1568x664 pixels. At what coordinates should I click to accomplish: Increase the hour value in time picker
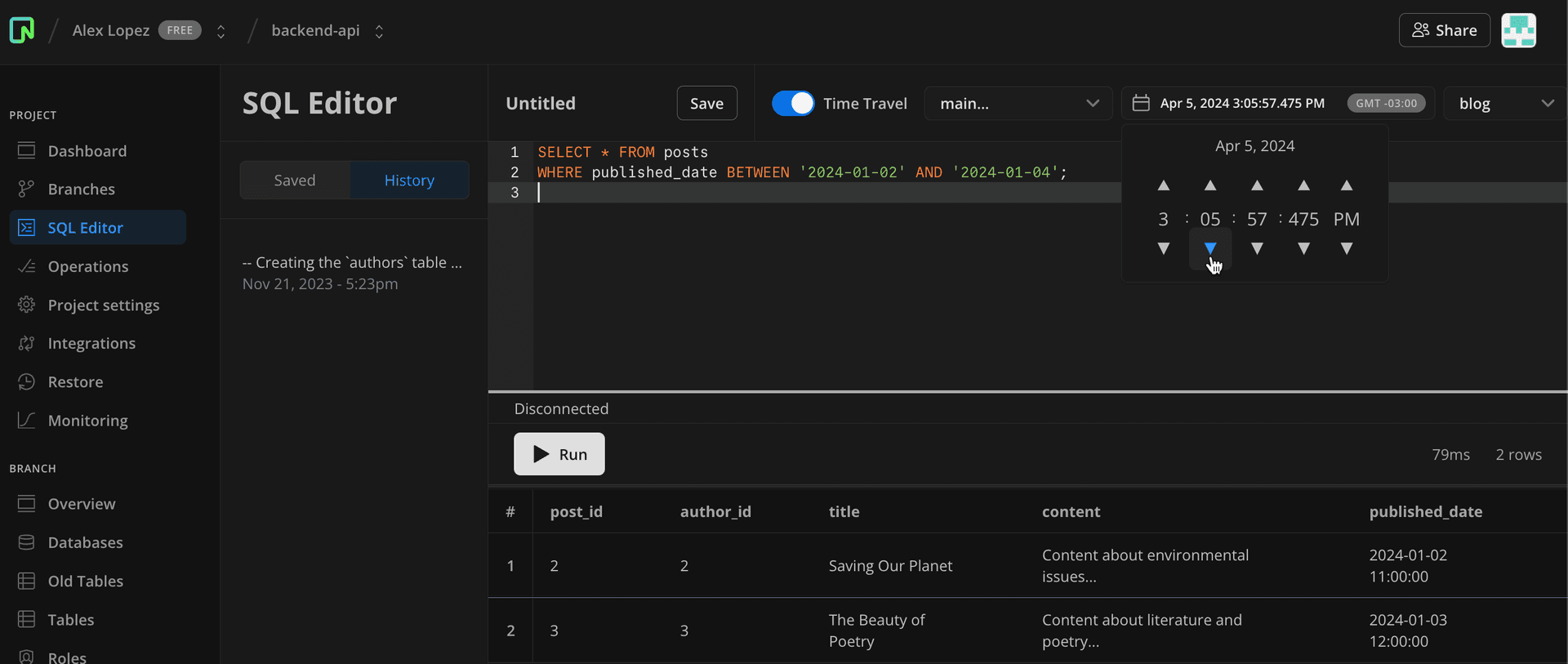[1164, 186]
